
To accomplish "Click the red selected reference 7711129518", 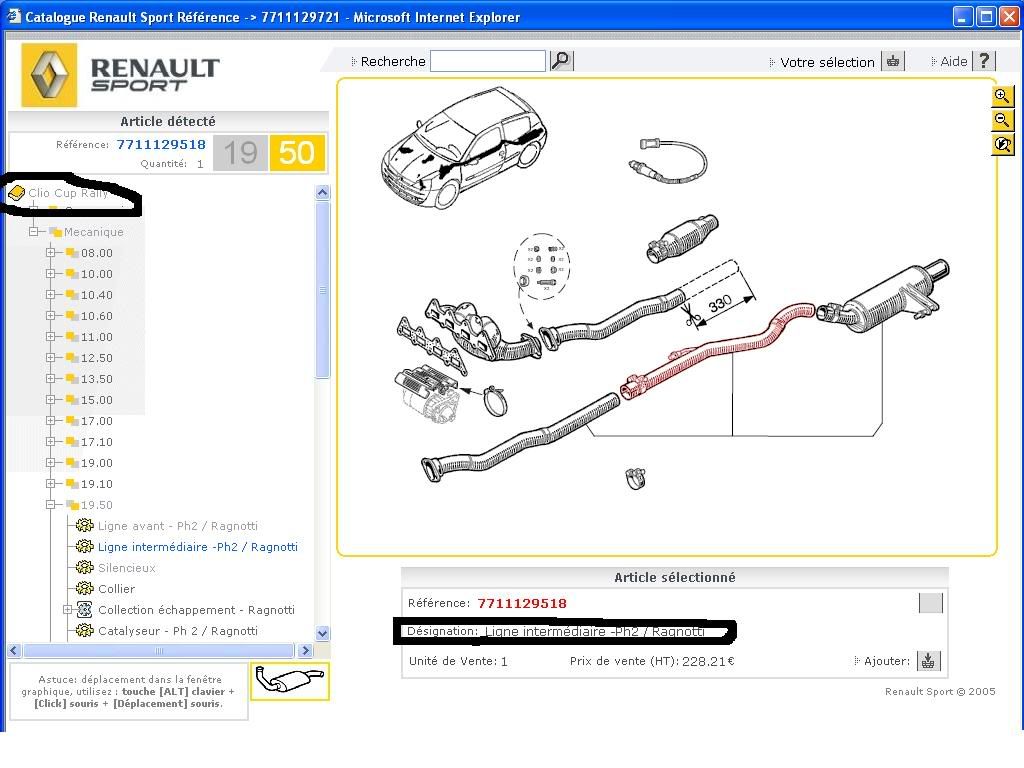I will 522,603.
